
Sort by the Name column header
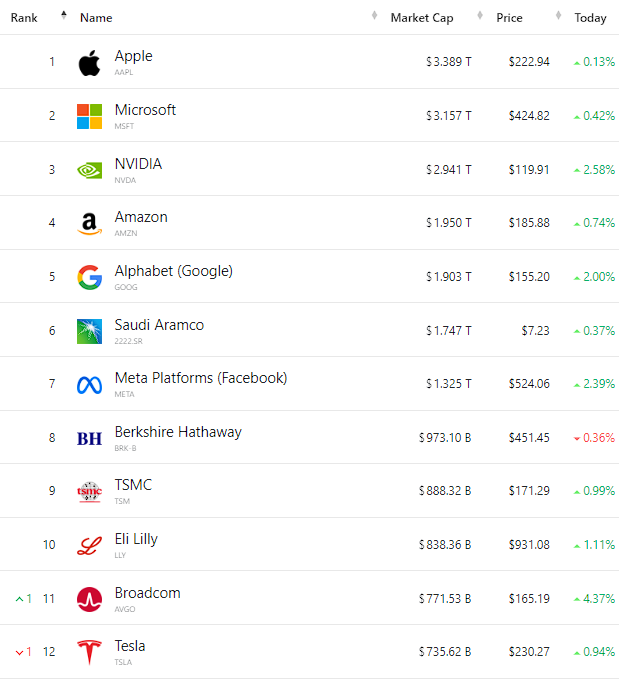coord(96,18)
